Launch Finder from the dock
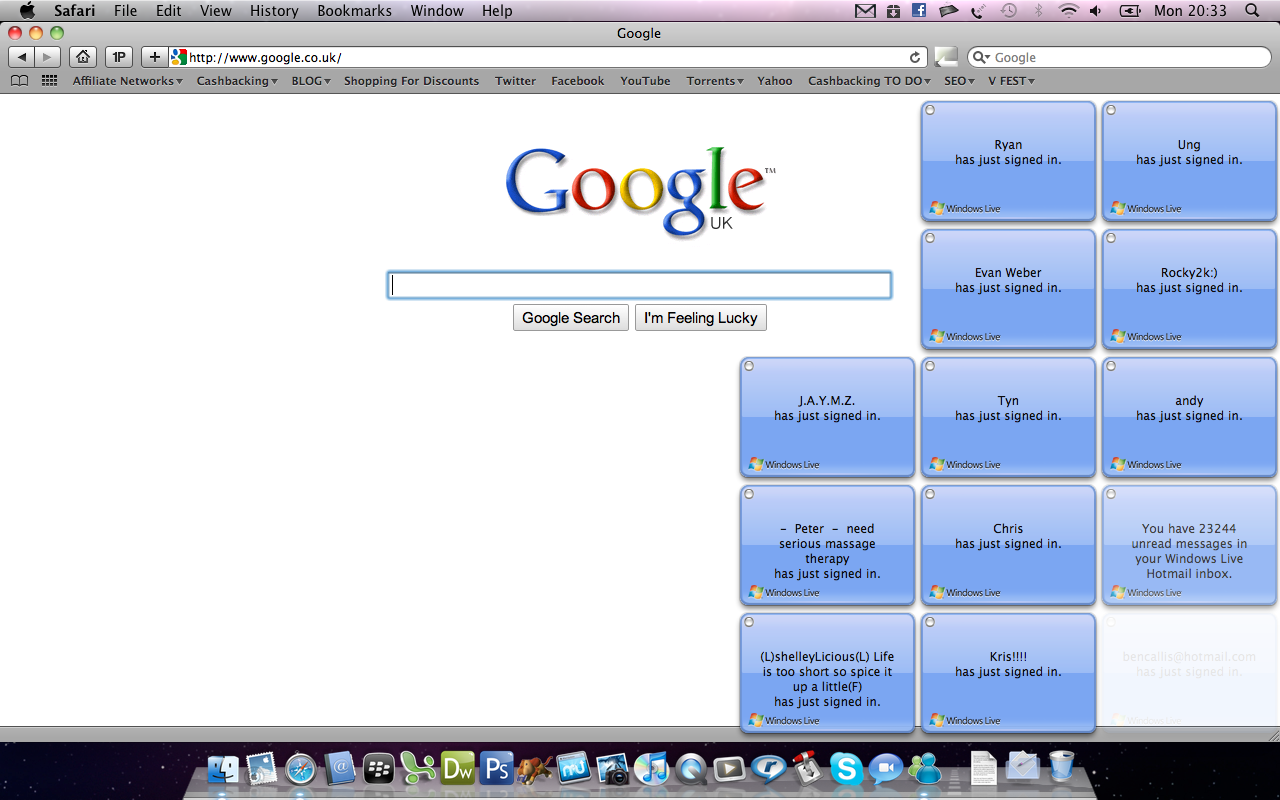Image resolution: width=1280 pixels, height=800 pixels. [223, 768]
